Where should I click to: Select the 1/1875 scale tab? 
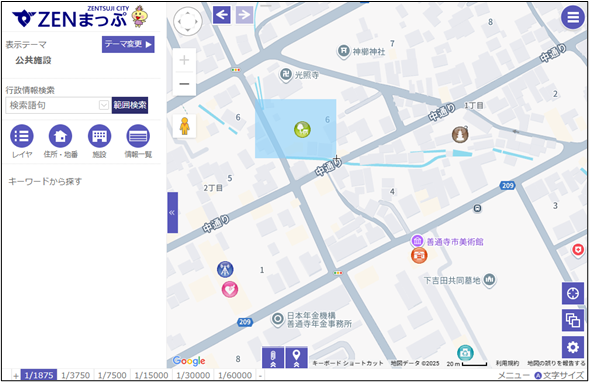(x=39, y=375)
